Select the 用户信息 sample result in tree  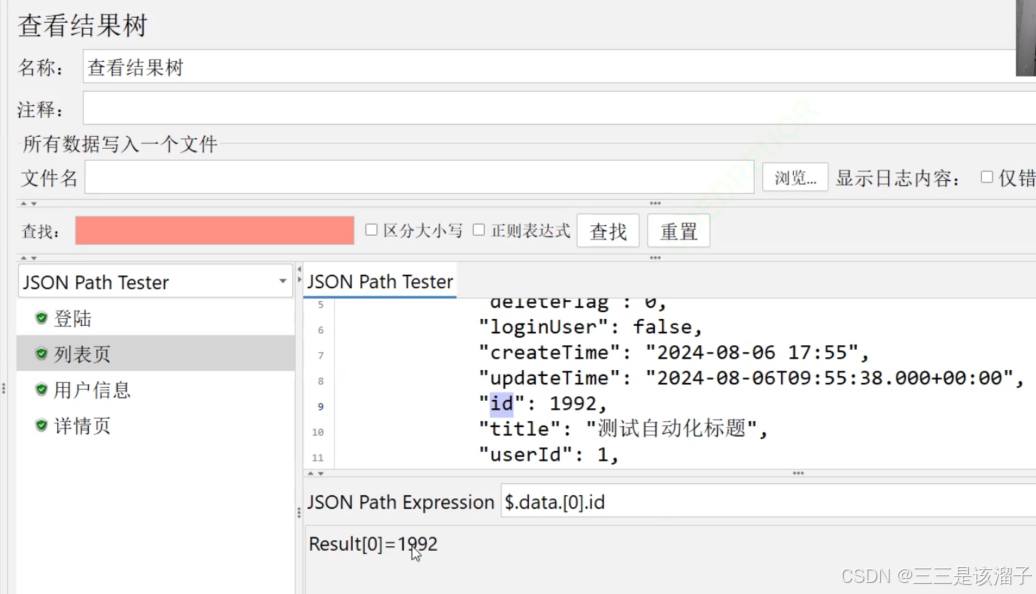92,390
